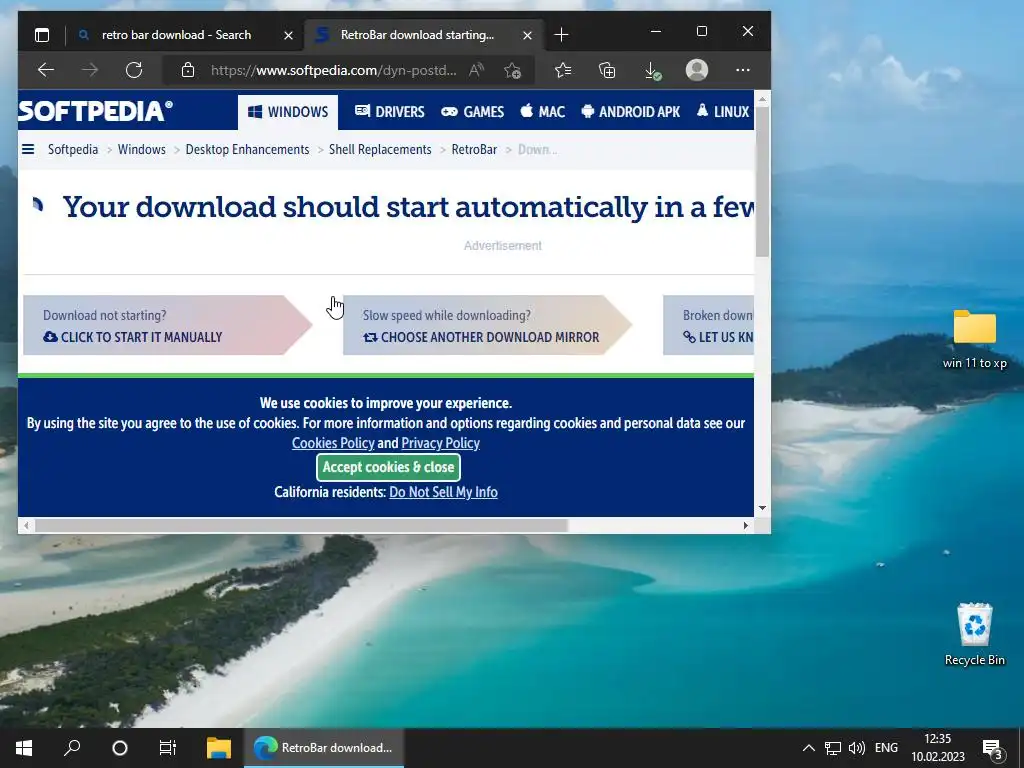Select the LINUX category tab
Screen dimensions: 1024x768
click(722, 112)
